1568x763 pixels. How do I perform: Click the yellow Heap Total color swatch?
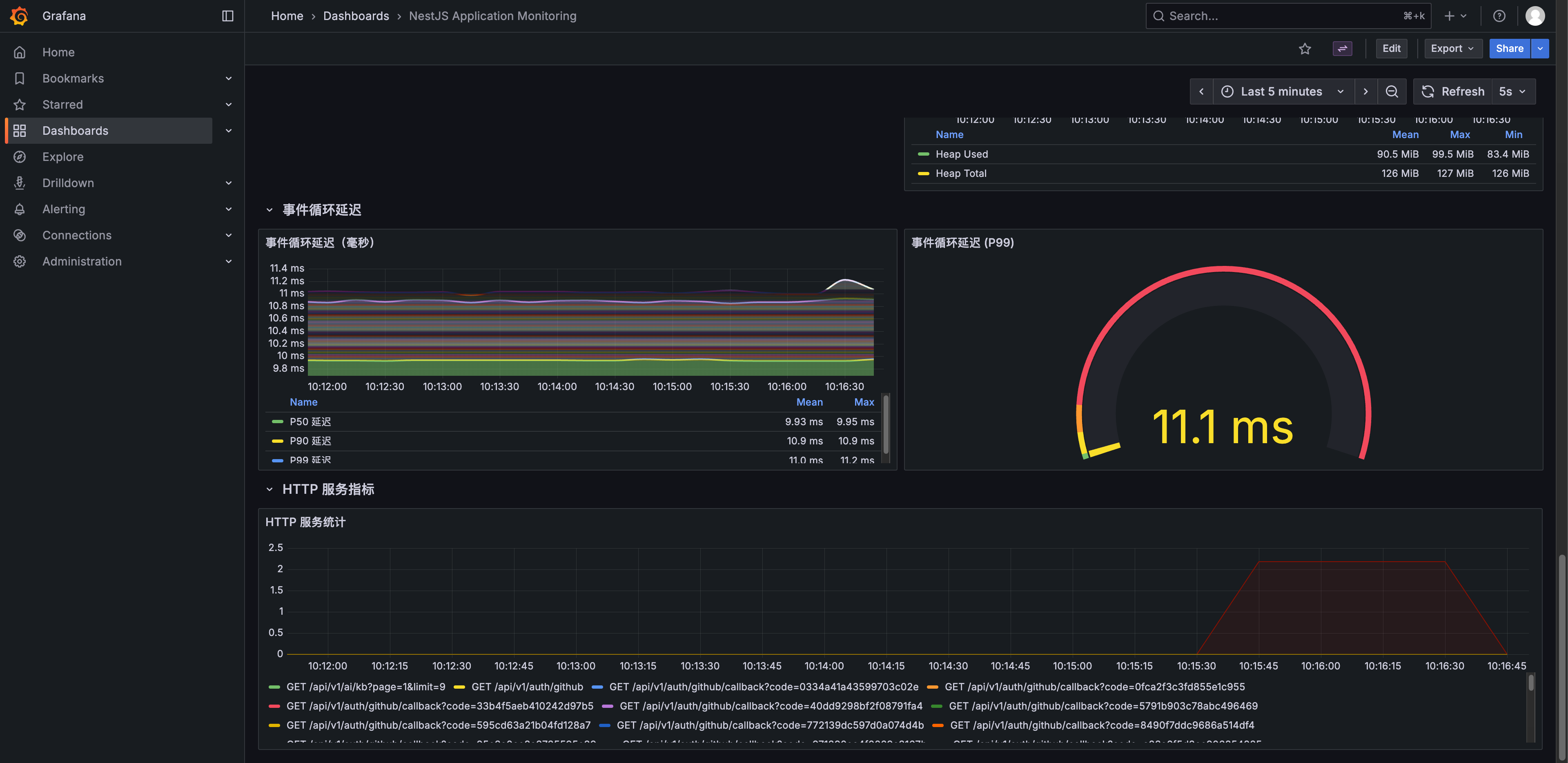tap(923, 174)
